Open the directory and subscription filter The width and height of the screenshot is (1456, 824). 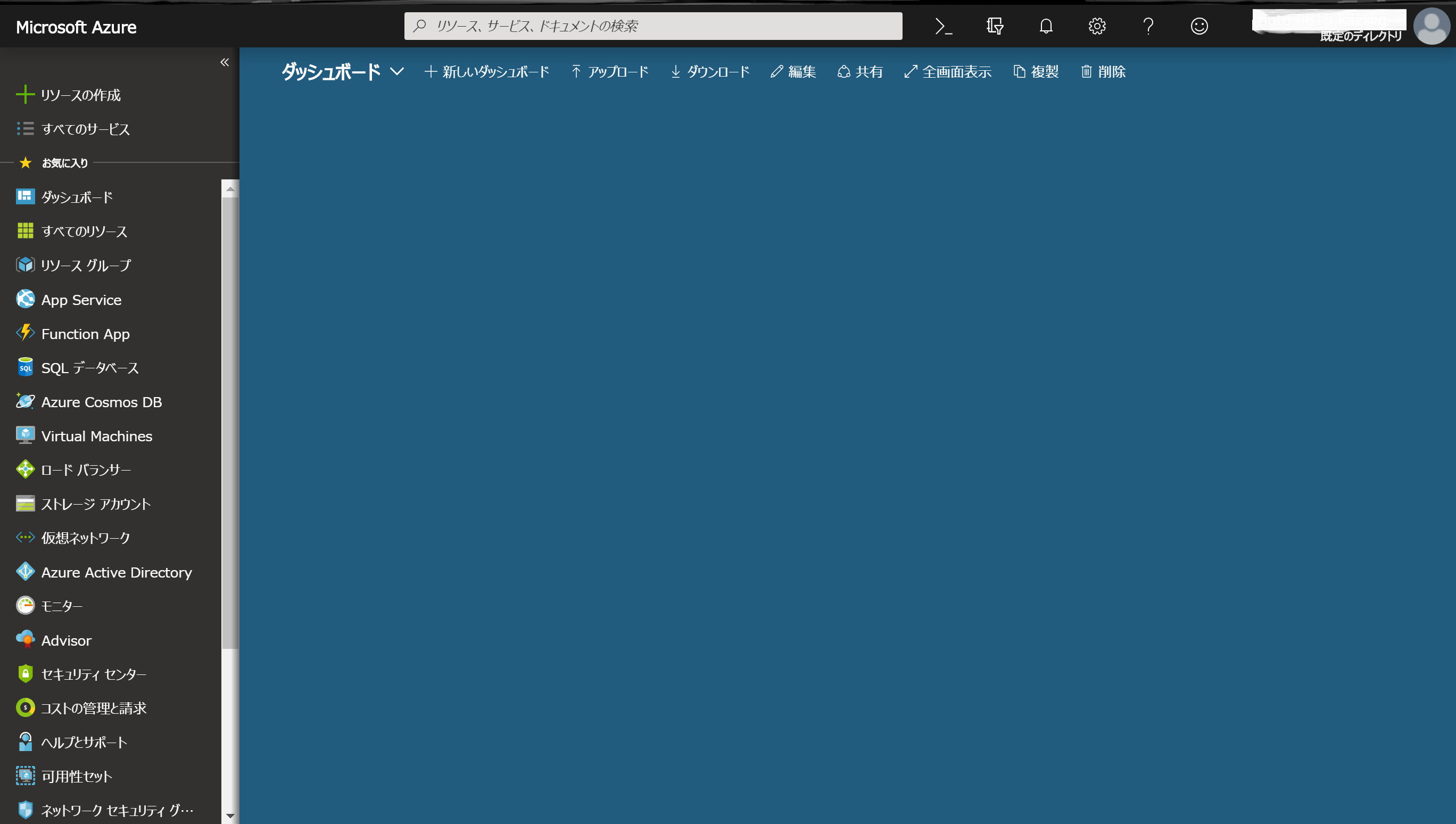(x=995, y=26)
